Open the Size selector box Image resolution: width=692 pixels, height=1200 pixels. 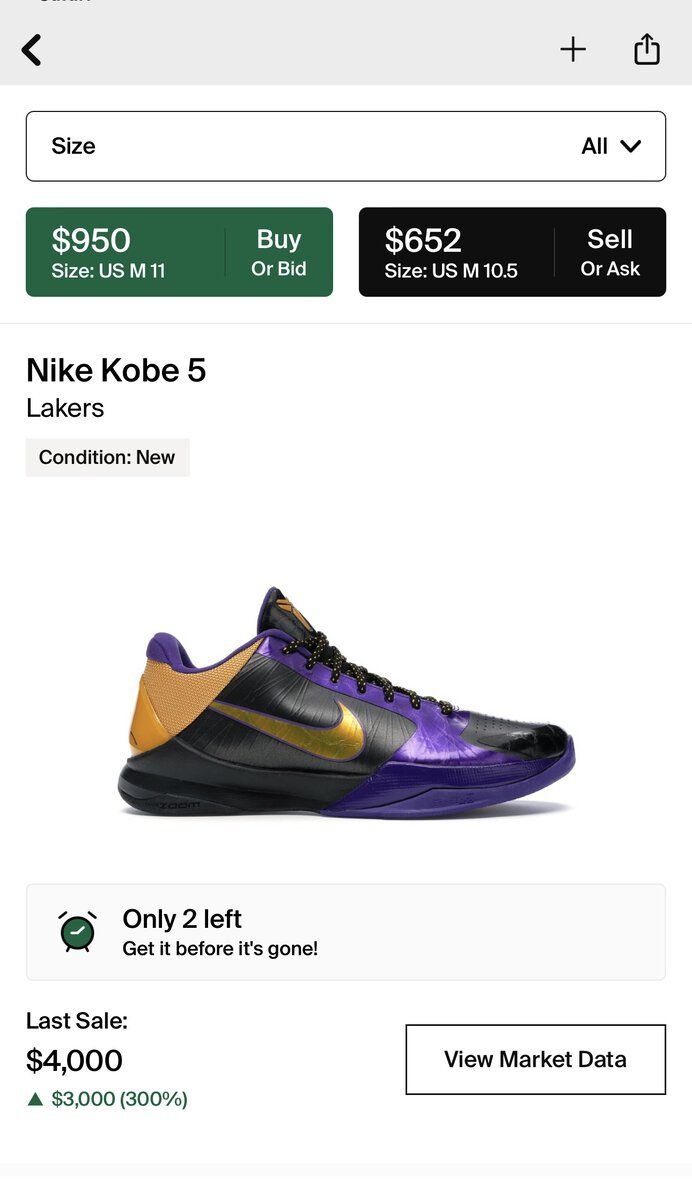pyautogui.click(x=345, y=146)
